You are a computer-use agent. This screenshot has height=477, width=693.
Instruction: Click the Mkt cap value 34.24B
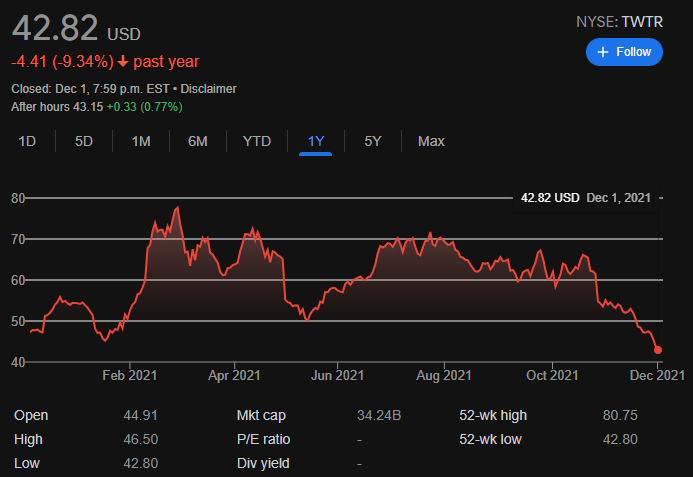pyautogui.click(x=379, y=416)
